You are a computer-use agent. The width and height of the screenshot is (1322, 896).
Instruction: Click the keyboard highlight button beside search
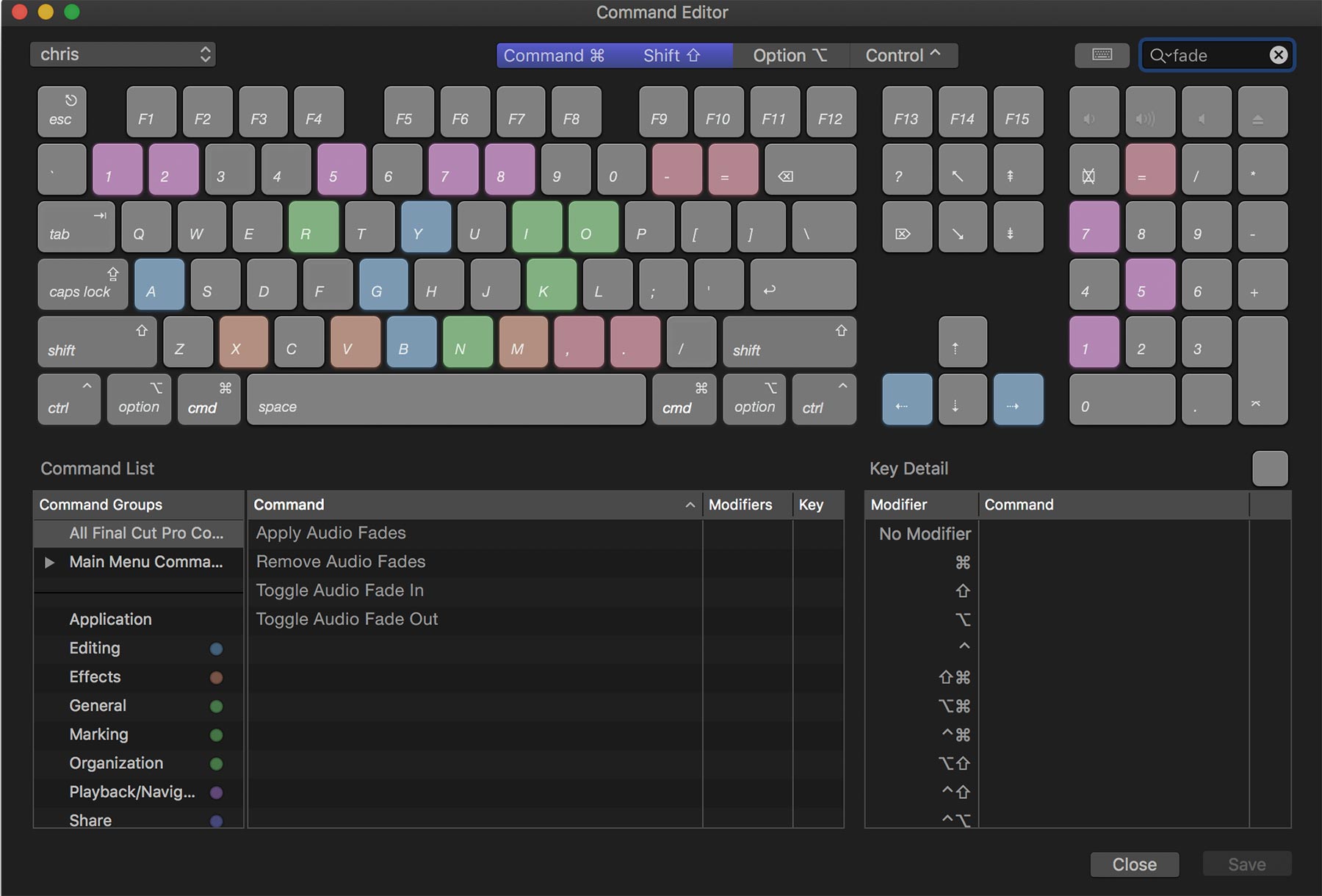[1102, 55]
